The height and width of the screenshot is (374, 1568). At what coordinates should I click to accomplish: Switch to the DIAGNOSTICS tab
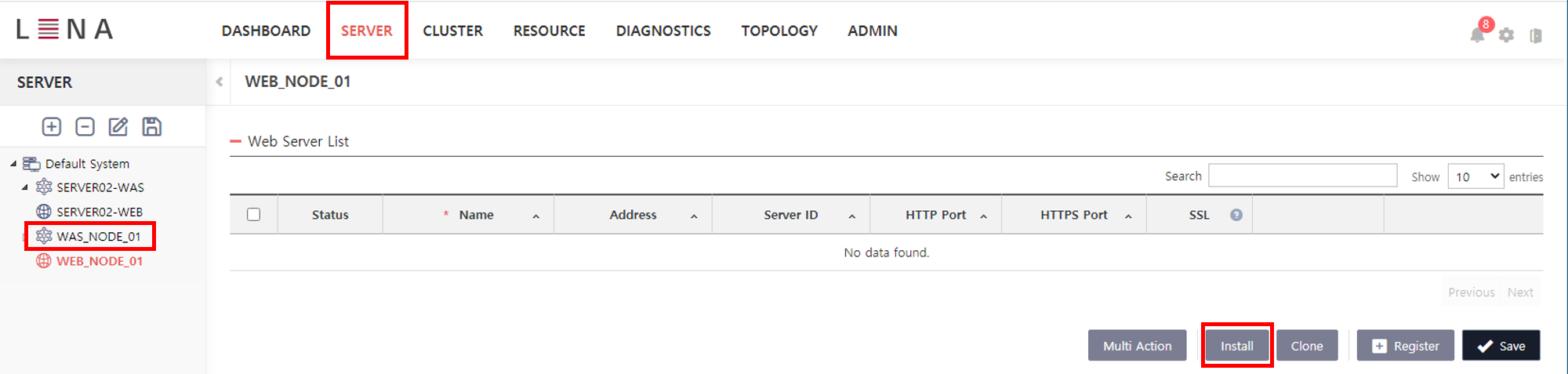[663, 31]
